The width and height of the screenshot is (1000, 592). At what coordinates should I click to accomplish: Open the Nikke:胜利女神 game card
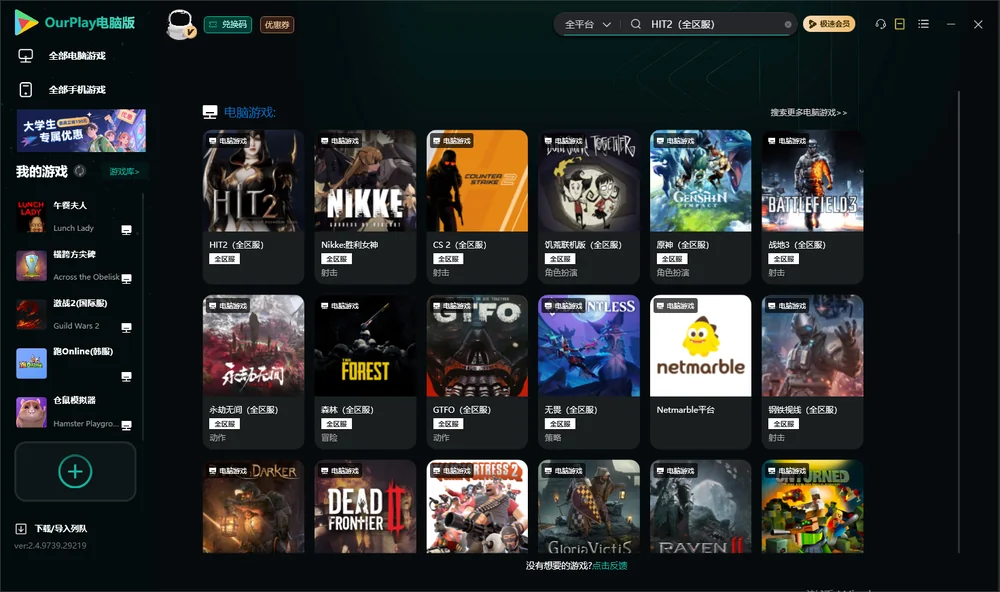365,207
